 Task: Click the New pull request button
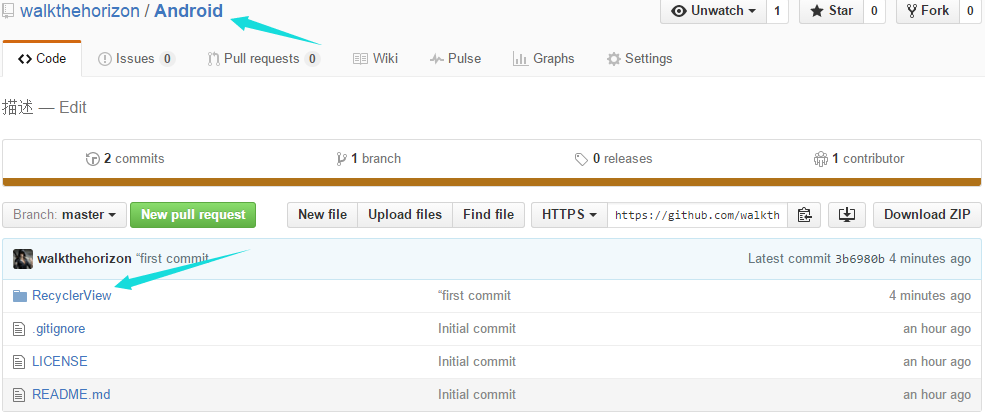193,215
